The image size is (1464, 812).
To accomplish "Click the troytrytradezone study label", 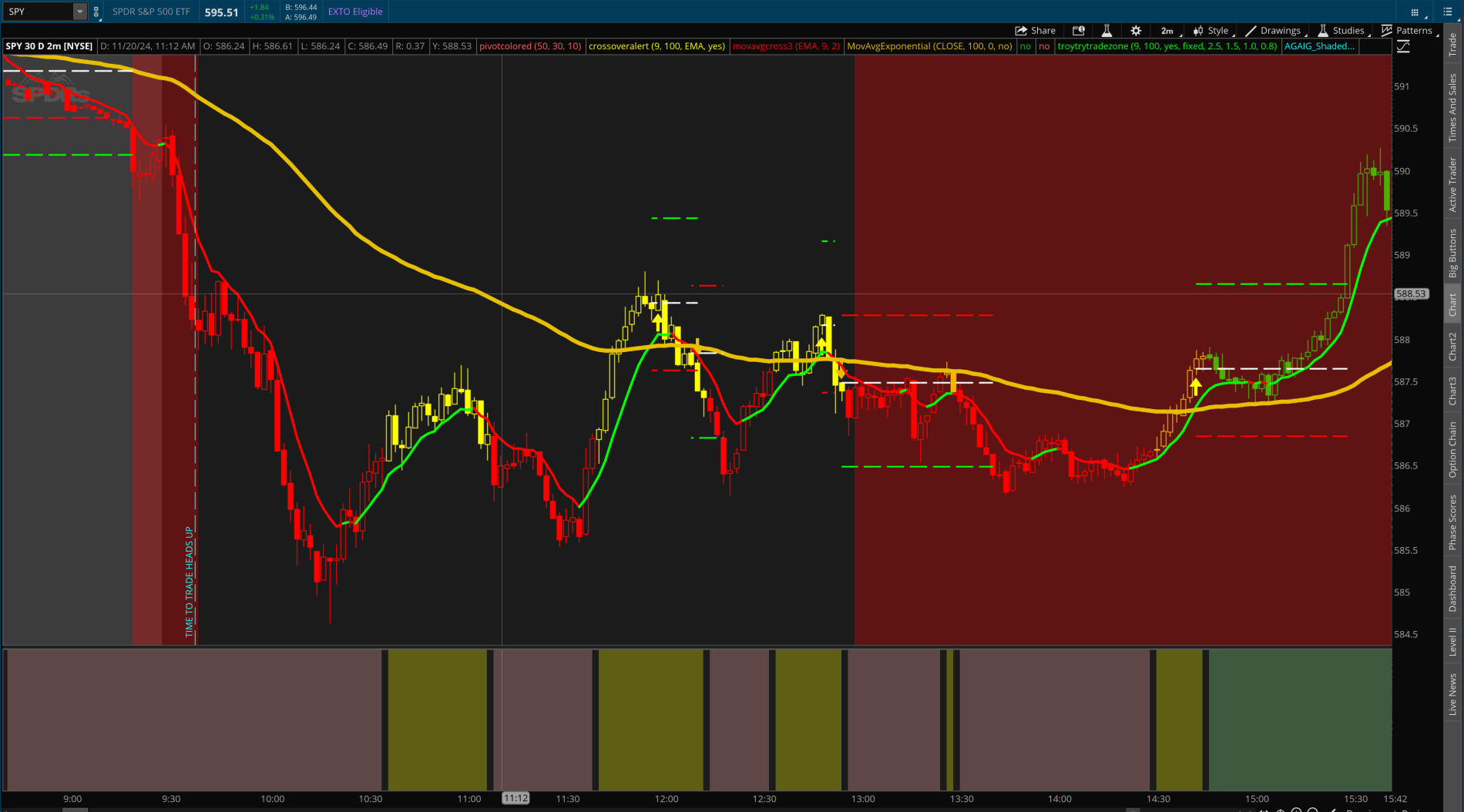I will click(1167, 46).
